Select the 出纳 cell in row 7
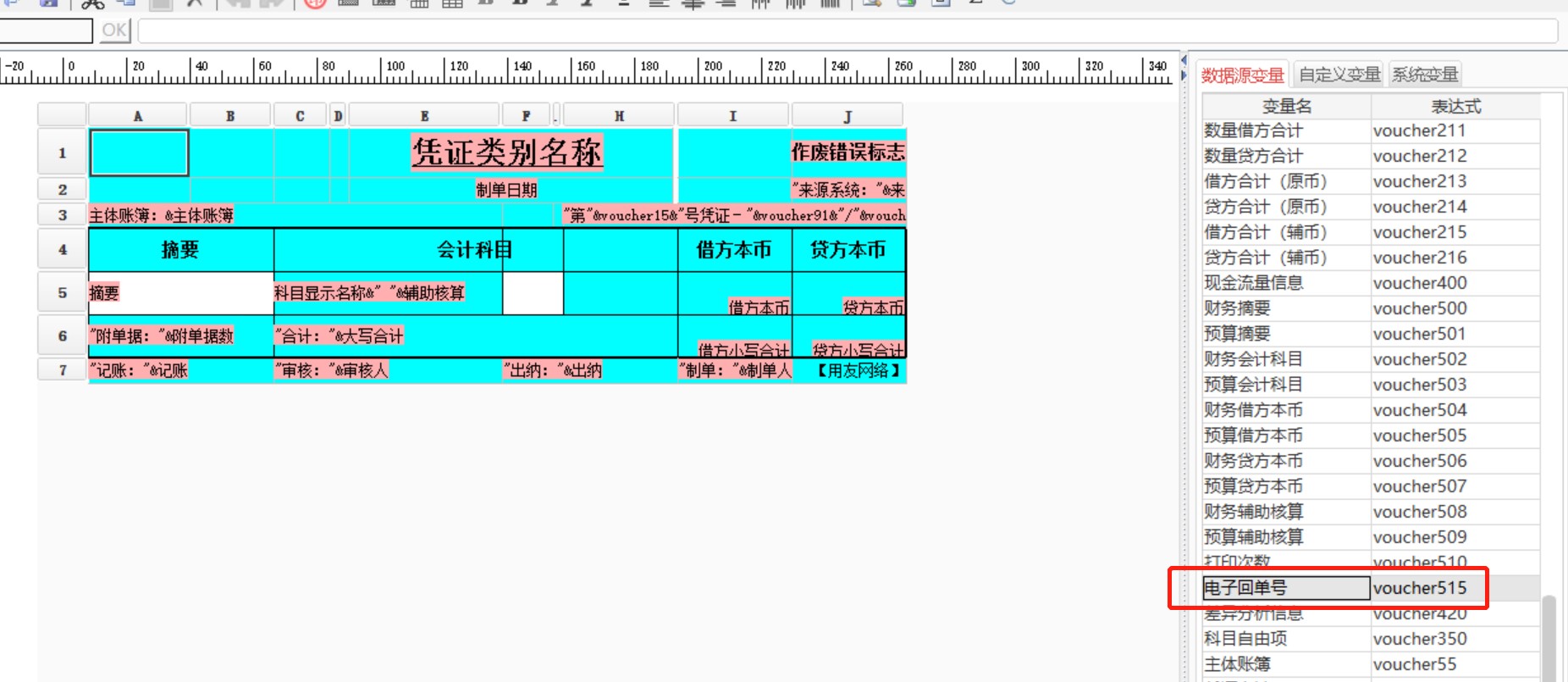 [x=552, y=370]
